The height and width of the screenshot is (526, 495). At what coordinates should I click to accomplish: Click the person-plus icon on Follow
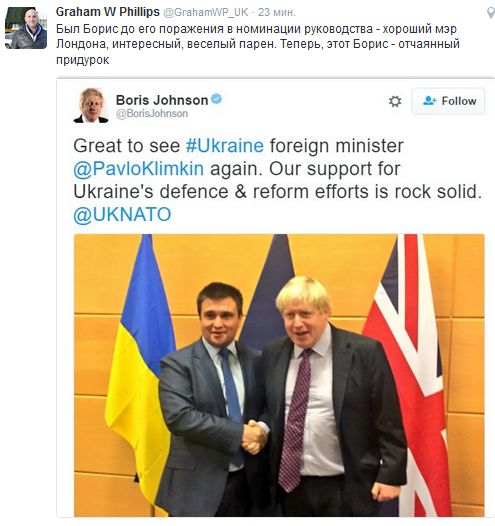[x=430, y=101]
